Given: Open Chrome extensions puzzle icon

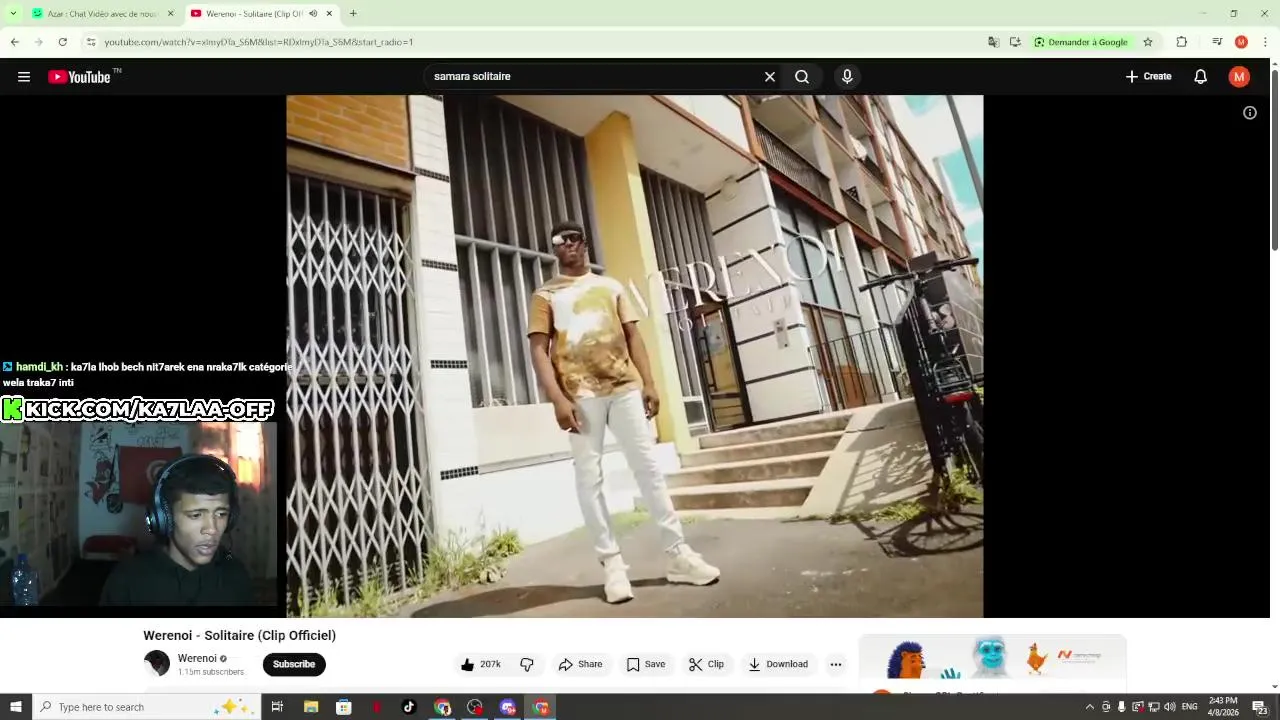Looking at the screenshot, I should click(1182, 42).
